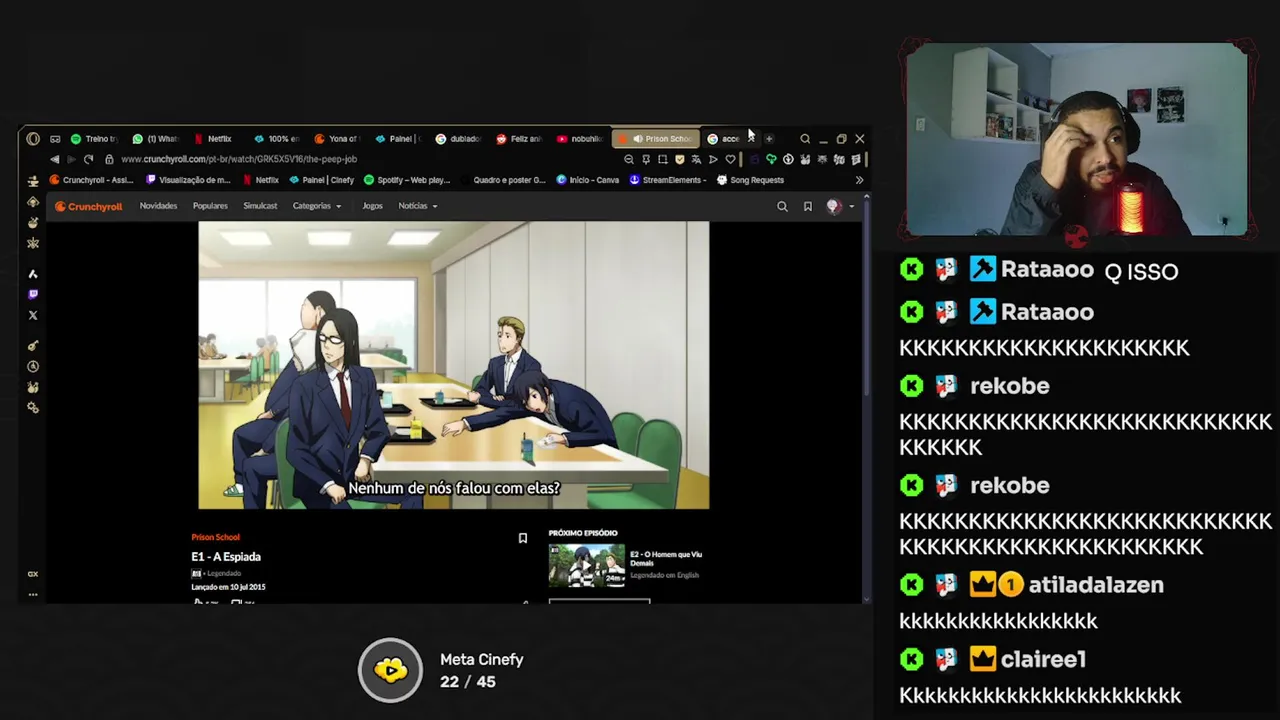Click the Crunchyroll logo in site header
Screen dimensions: 1280x720
[x=88, y=206]
